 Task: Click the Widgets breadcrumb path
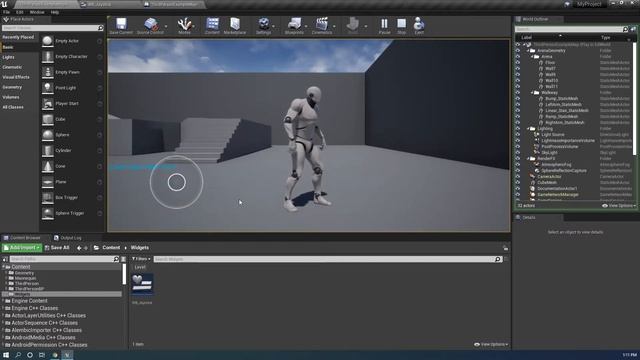tap(140, 248)
